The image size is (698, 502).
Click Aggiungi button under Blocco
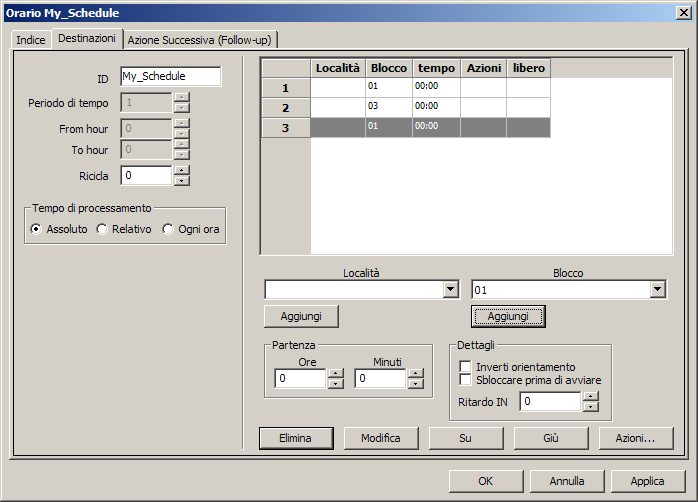(x=508, y=316)
